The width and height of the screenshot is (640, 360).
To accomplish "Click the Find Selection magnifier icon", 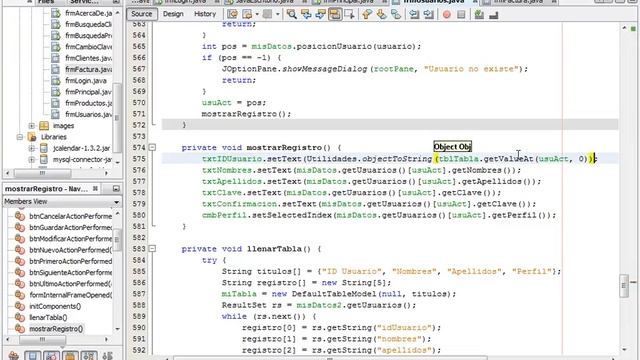I will click(291, 15).
